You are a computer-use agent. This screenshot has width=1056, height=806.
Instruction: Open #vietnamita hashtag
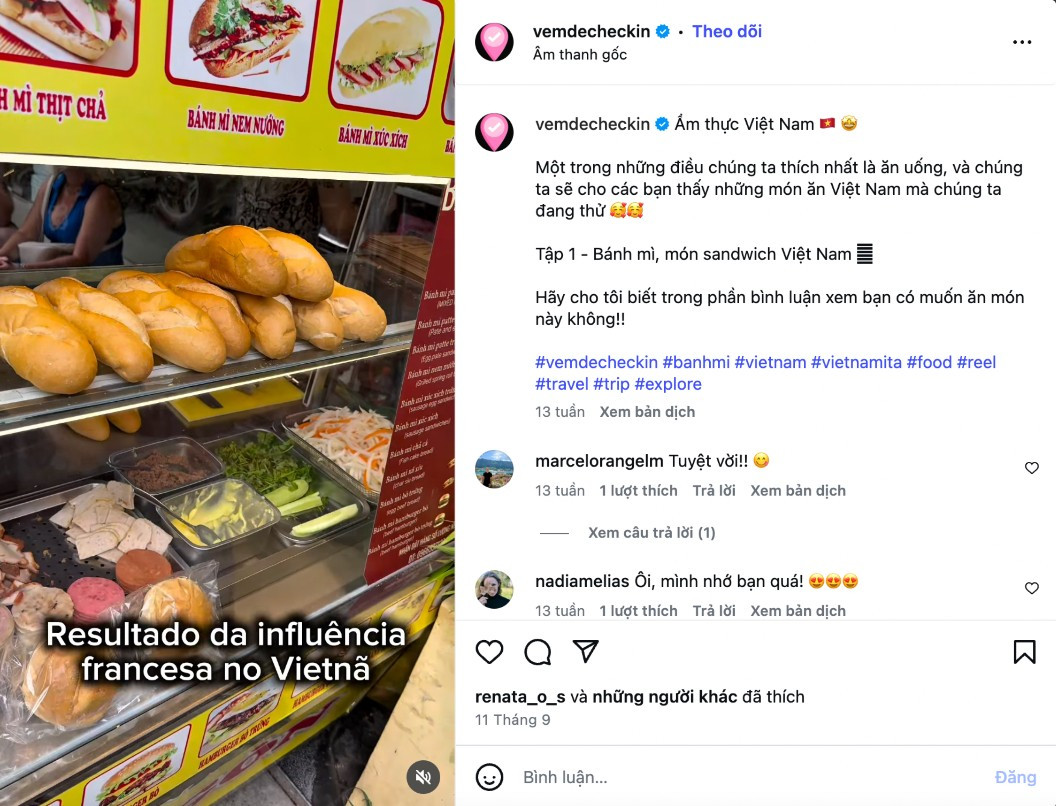click(856, 362)
